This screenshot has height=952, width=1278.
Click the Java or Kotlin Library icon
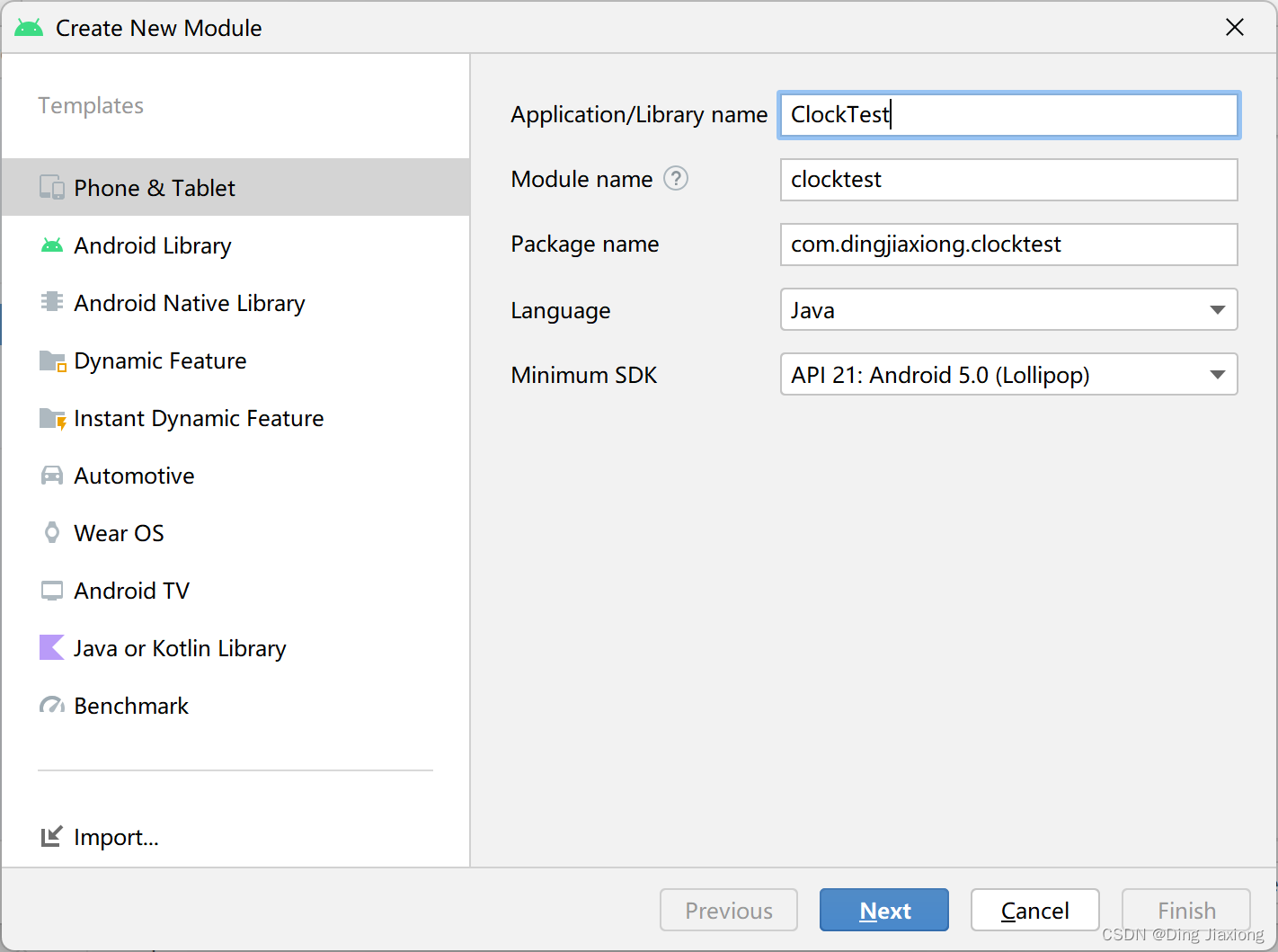[x=52, y=647]
